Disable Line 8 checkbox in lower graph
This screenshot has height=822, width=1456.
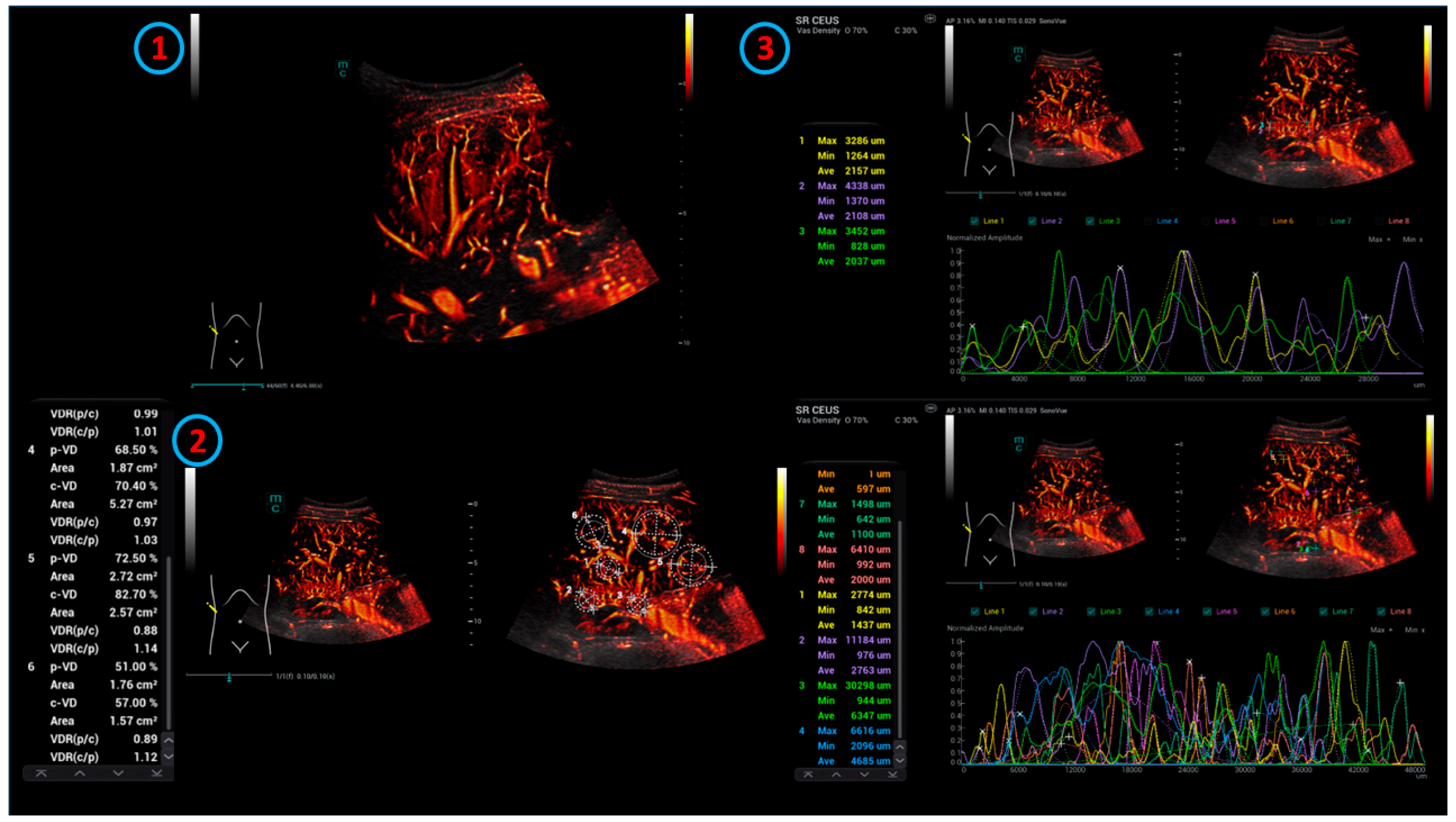(x=1381, y=611)
